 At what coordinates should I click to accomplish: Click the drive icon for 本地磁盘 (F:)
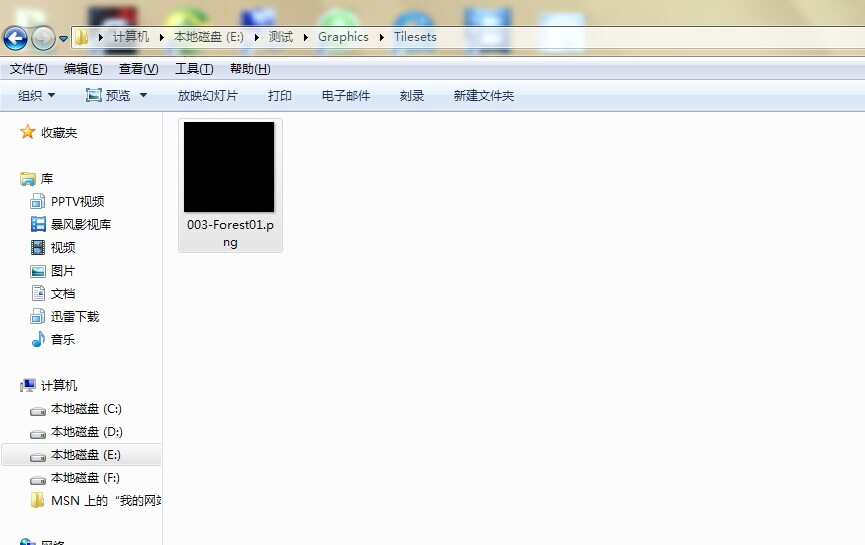(x=38, y=480)
